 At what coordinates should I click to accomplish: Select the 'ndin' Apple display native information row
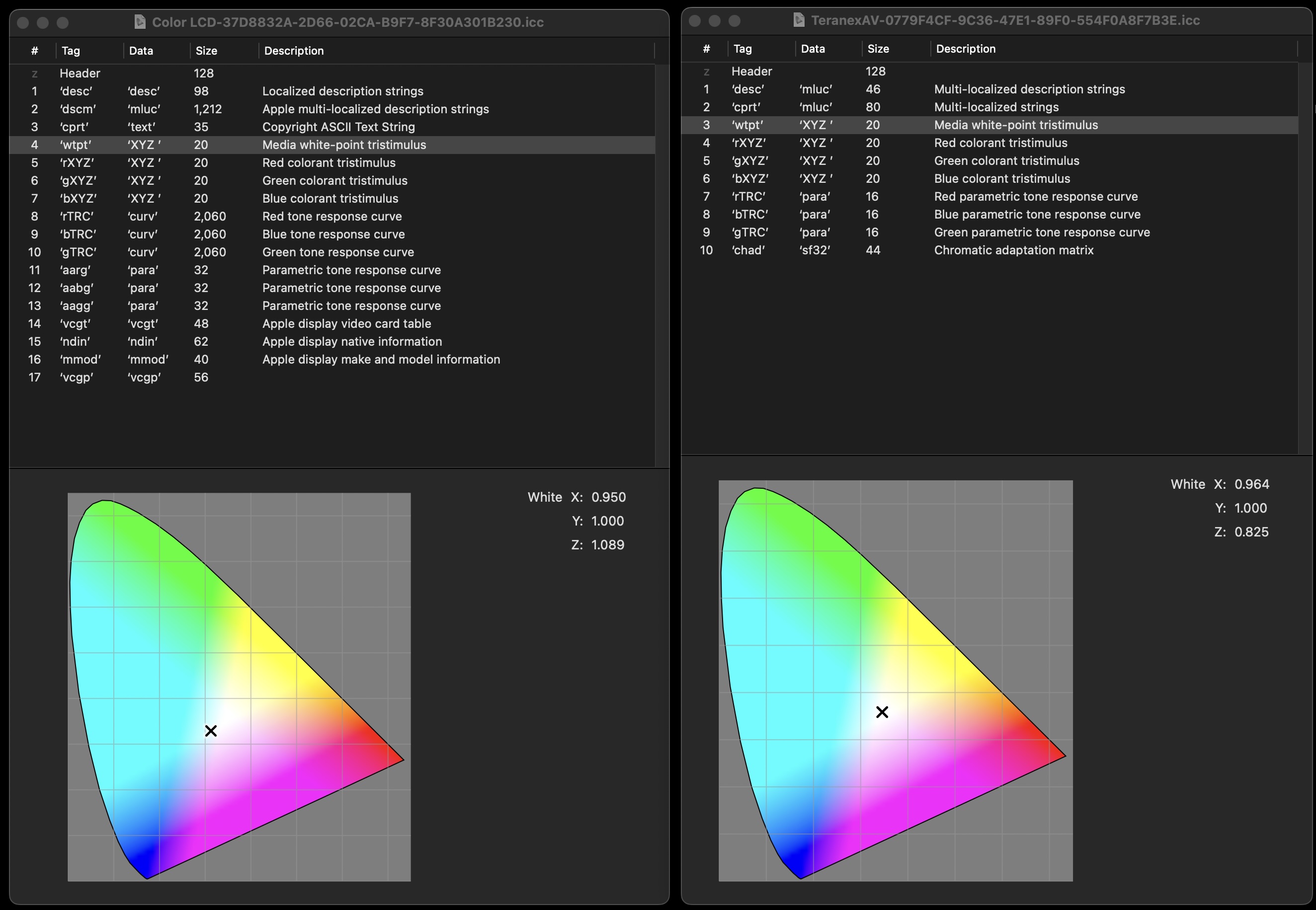[332, 342]
